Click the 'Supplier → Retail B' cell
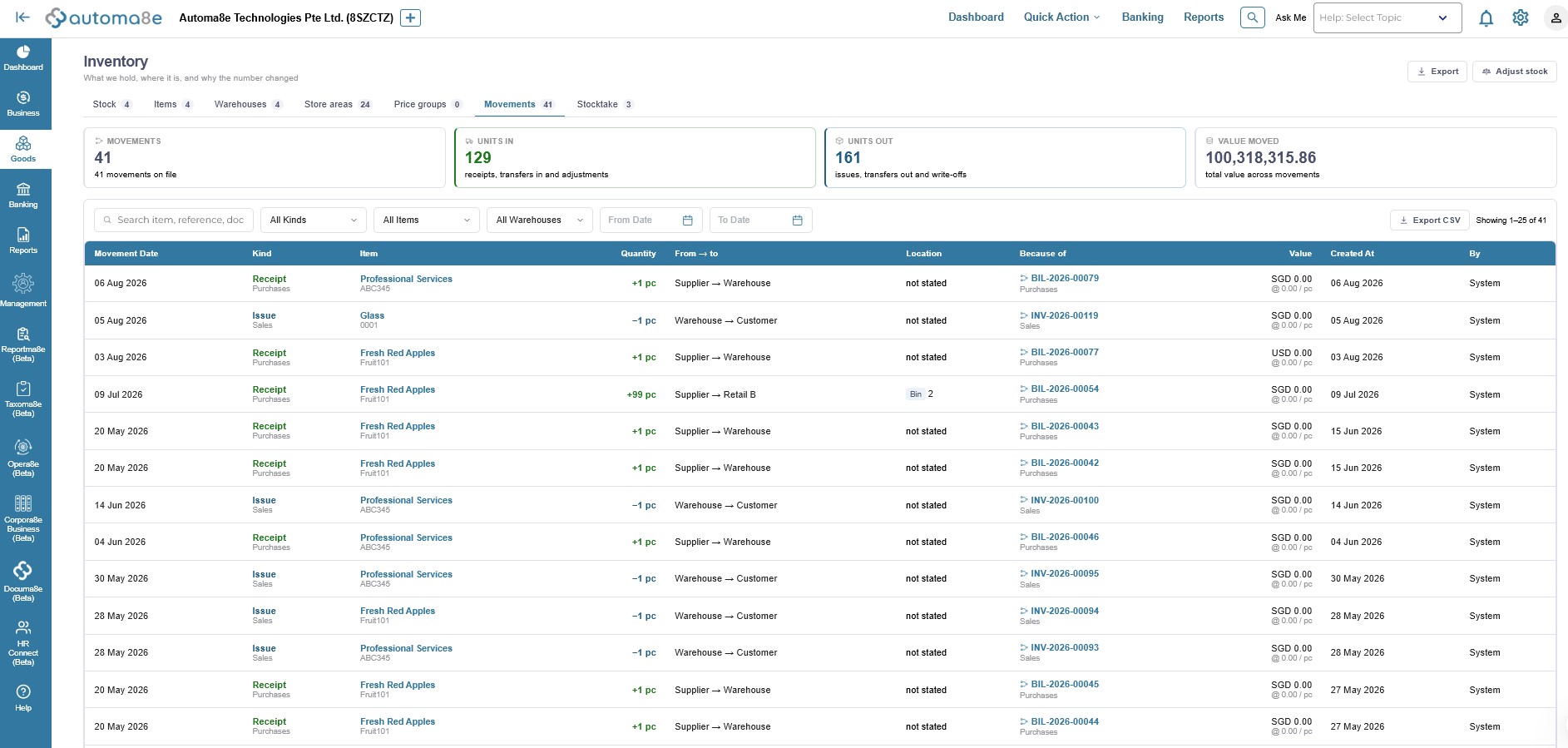The width and height of the screenshot is (1568, 748). (715, 394)
